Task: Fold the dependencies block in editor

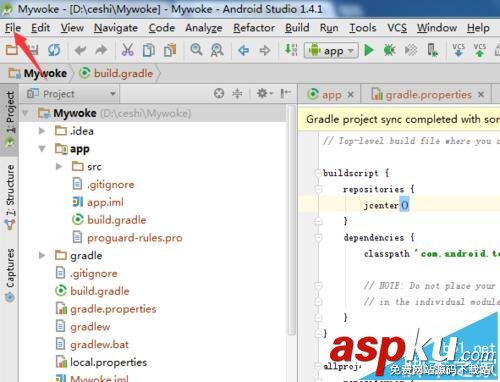Action: (x=318, y=237)
